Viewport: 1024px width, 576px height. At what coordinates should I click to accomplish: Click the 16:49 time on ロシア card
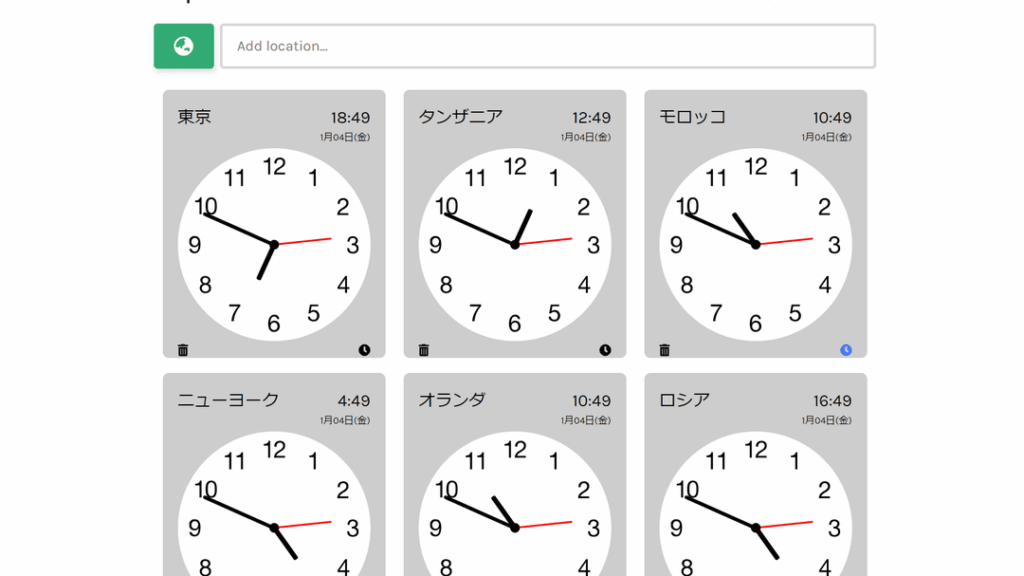(832, 401)
